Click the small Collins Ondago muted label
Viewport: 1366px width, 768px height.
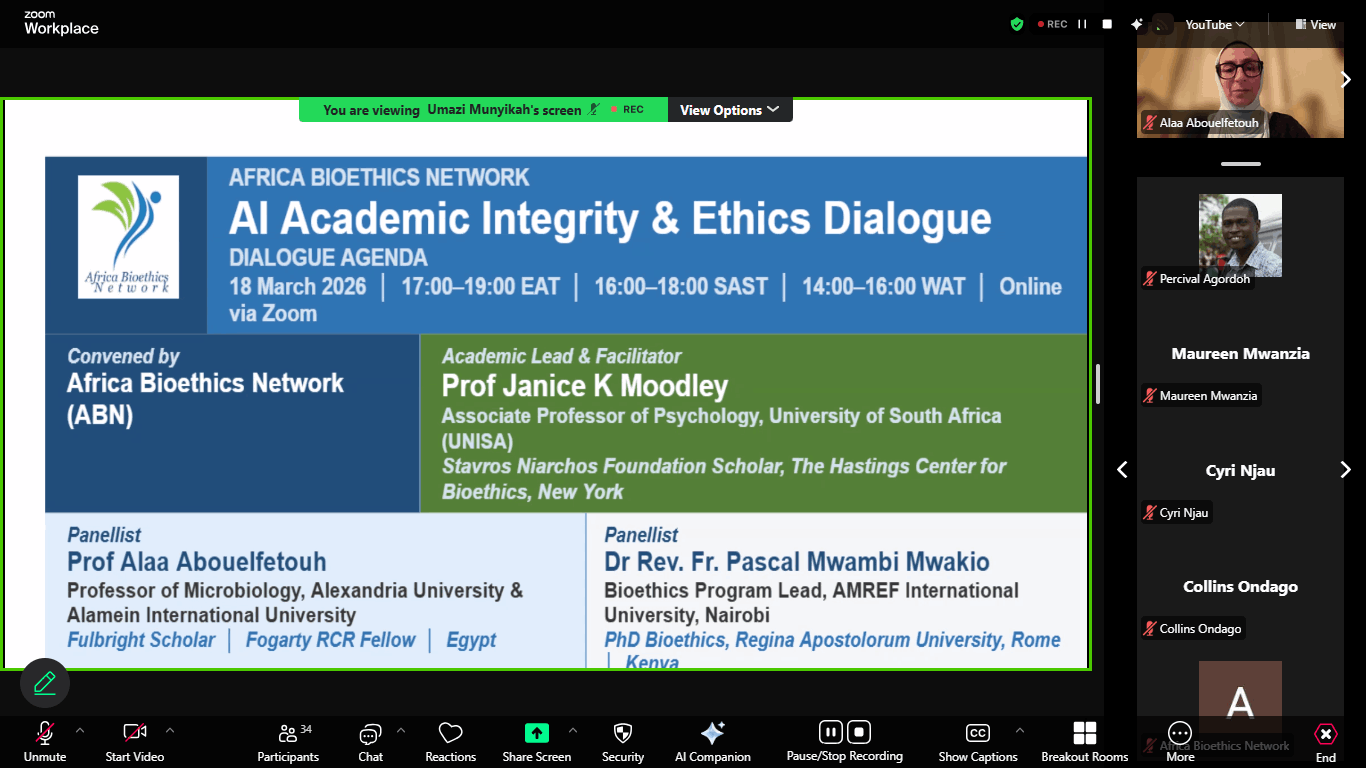click(x=1193, y=629)
